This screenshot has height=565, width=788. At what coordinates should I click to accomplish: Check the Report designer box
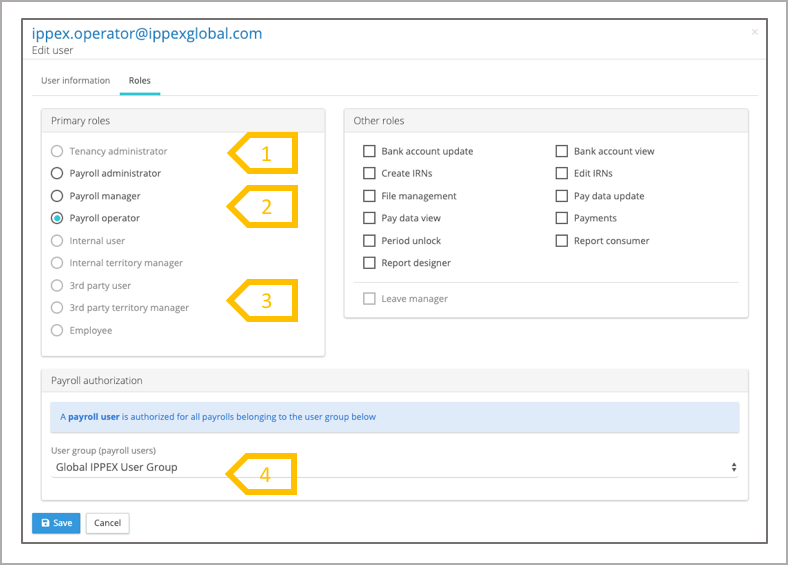(x=370, y=263)
